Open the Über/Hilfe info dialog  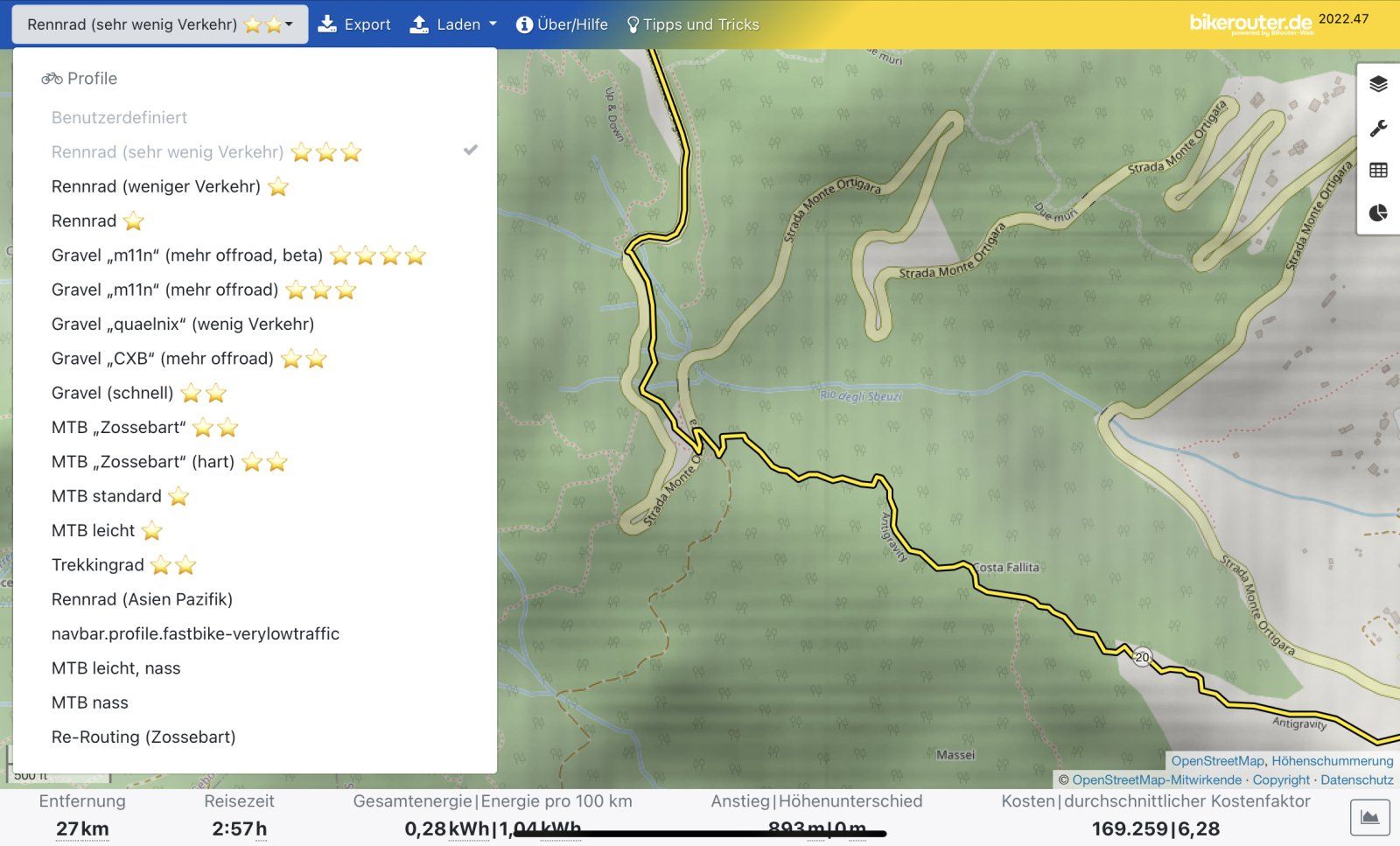tap(562, 24)
